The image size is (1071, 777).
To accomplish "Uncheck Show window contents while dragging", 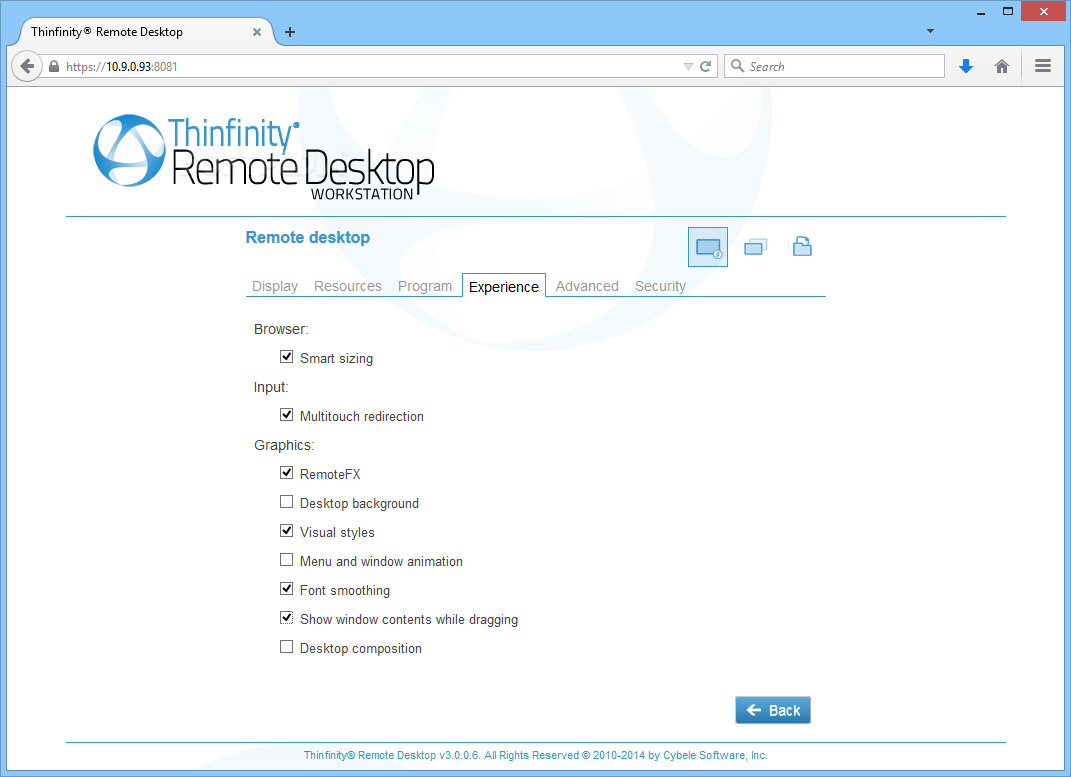I will [x=286, y=619].
